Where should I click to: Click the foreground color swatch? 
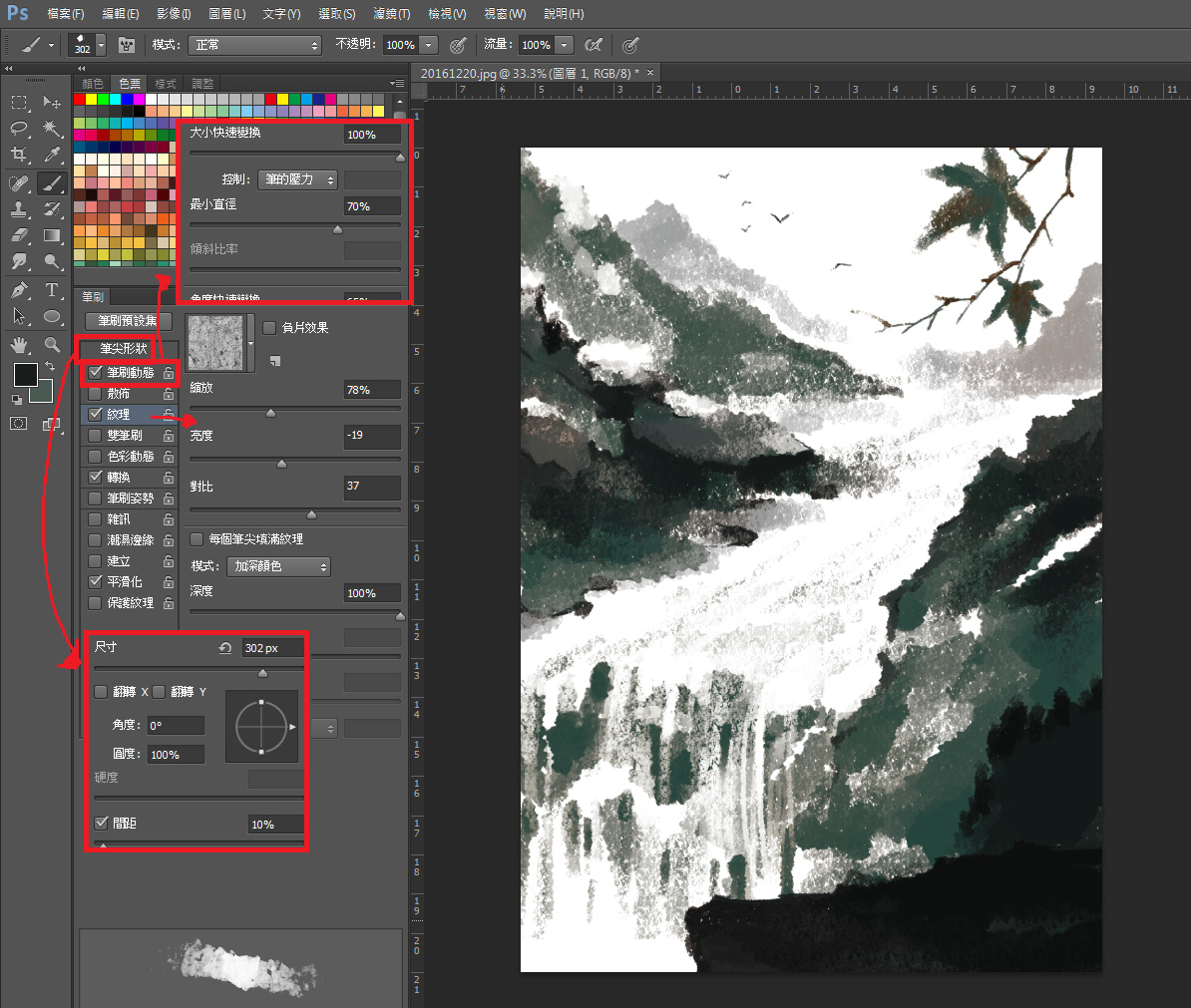coord(24,375)
